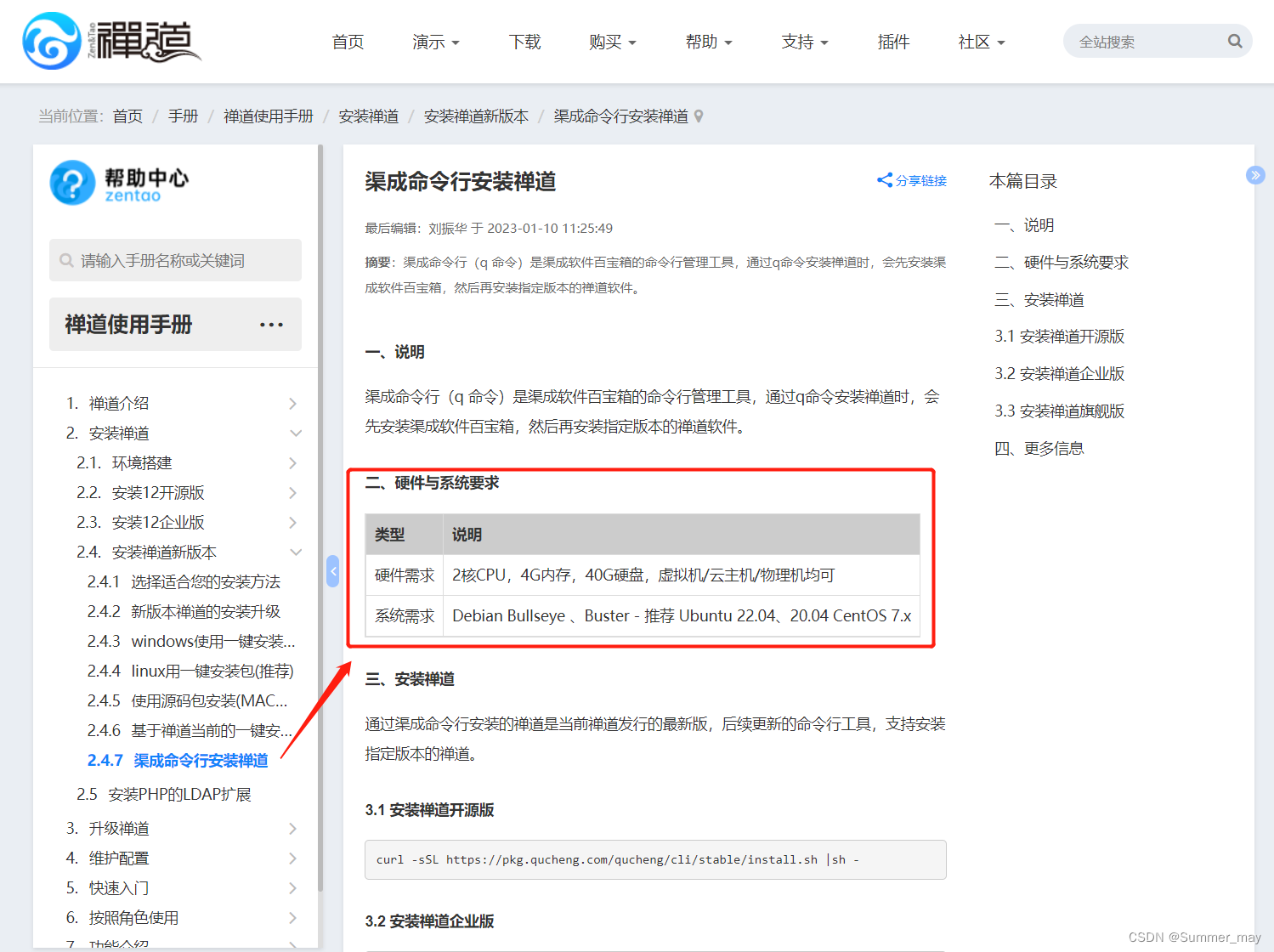The width and height of the screenshot is (1274, 952).
Task: Click 安装禅道 in the breadcrumb
Action: (x=369, y=116)
